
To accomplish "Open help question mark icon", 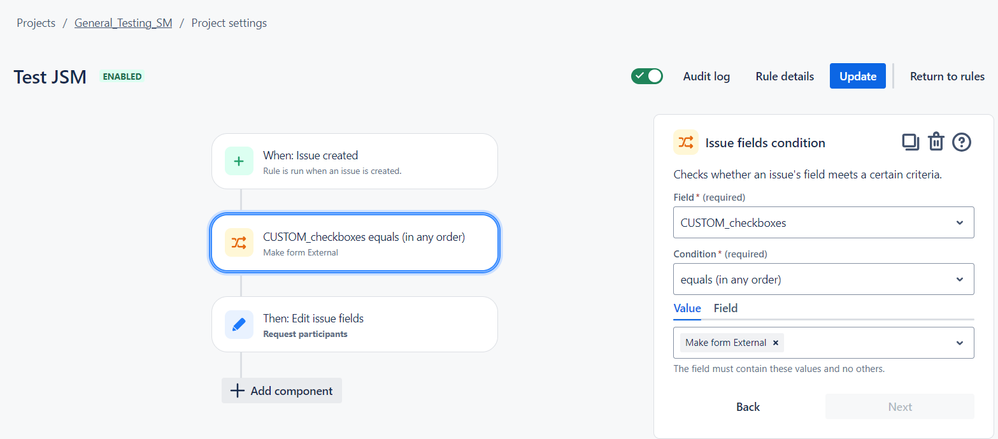I will [x=961, y=142].
